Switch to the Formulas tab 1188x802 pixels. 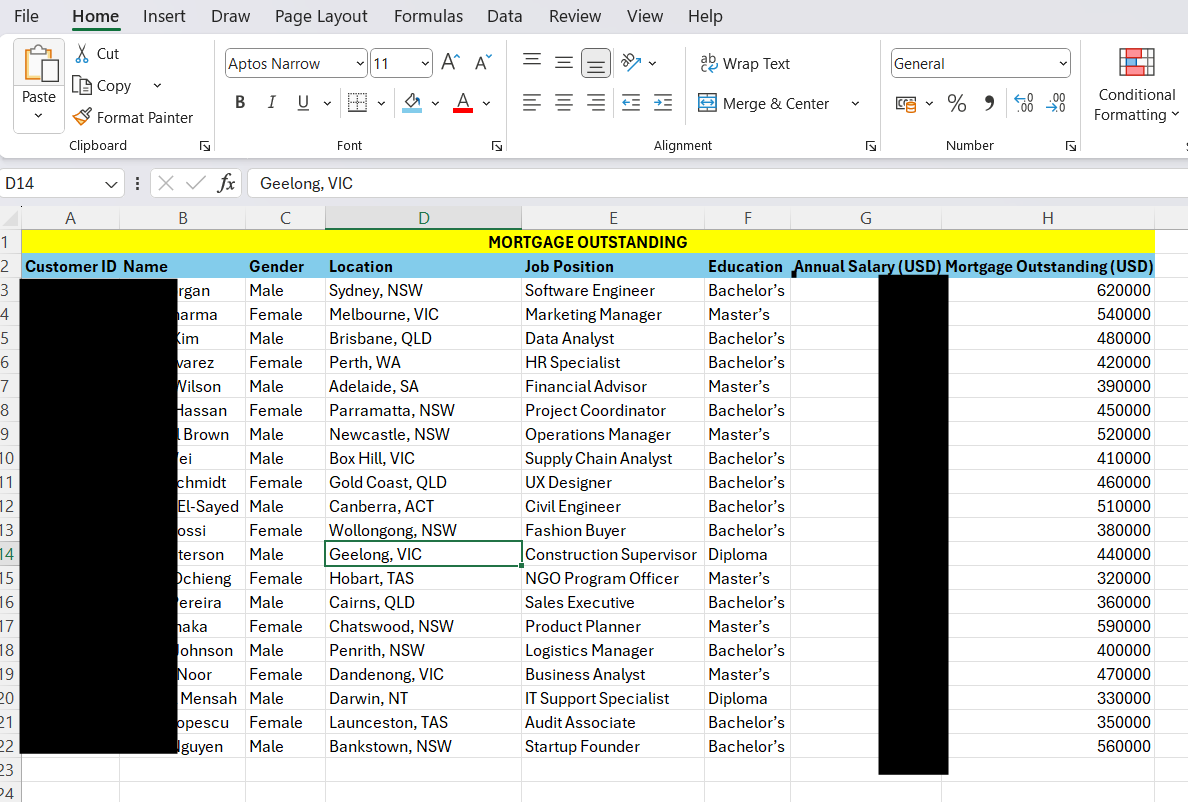pyautogui.click(x=428, y=16)
